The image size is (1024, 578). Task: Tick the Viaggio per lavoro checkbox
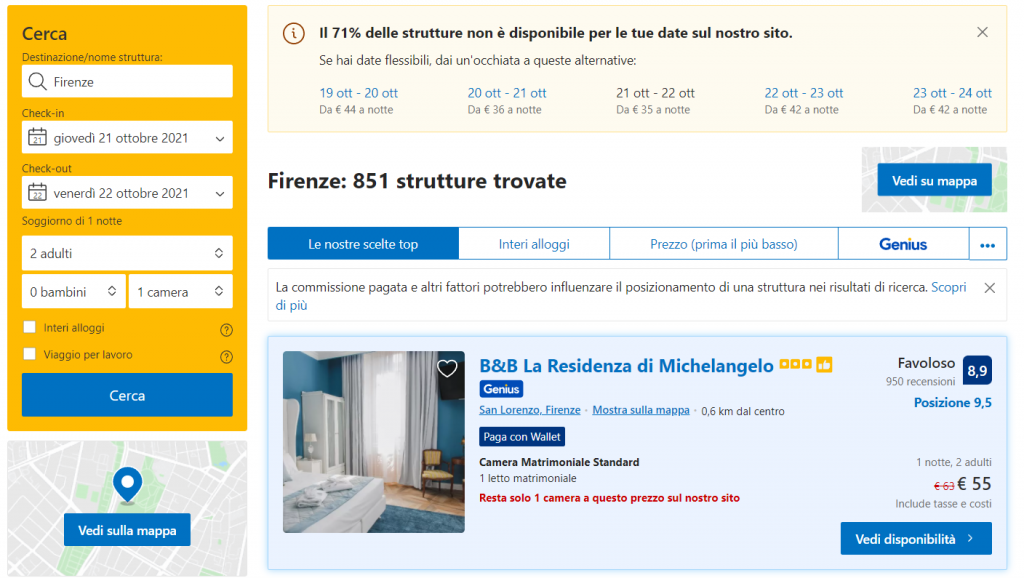pyautogui.click(x=30, y=354)
